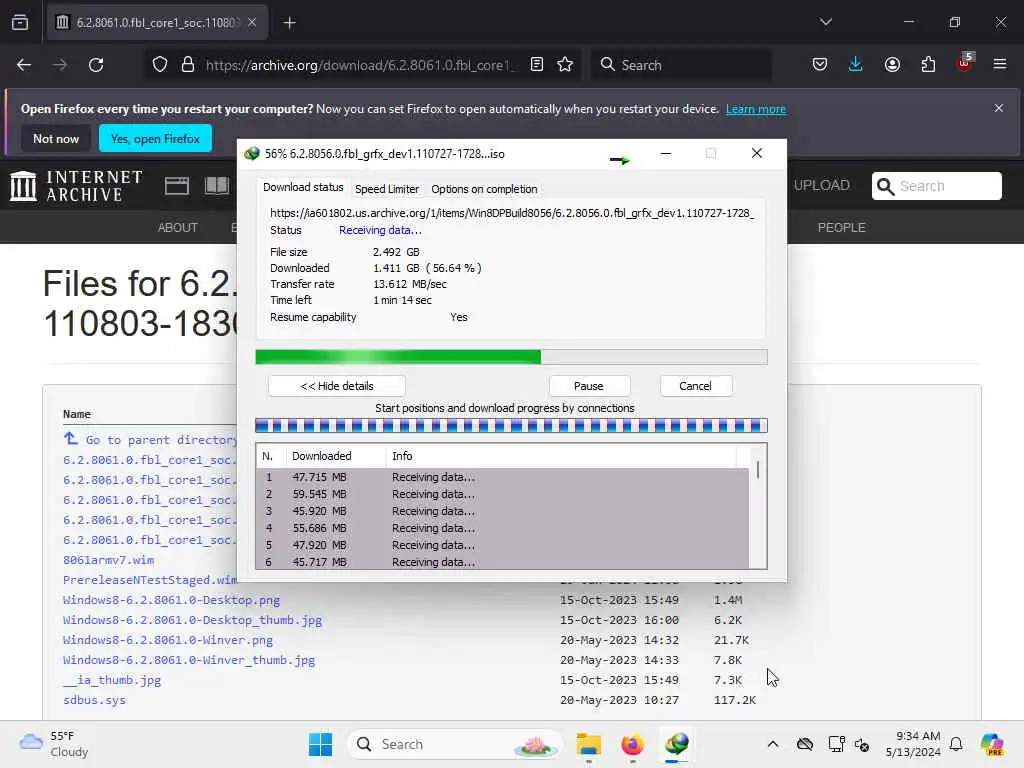1024x768 pixels.
Task: Click ABOUT in the archive navigation
Action: pyautogui.click(x=178, y=227)
